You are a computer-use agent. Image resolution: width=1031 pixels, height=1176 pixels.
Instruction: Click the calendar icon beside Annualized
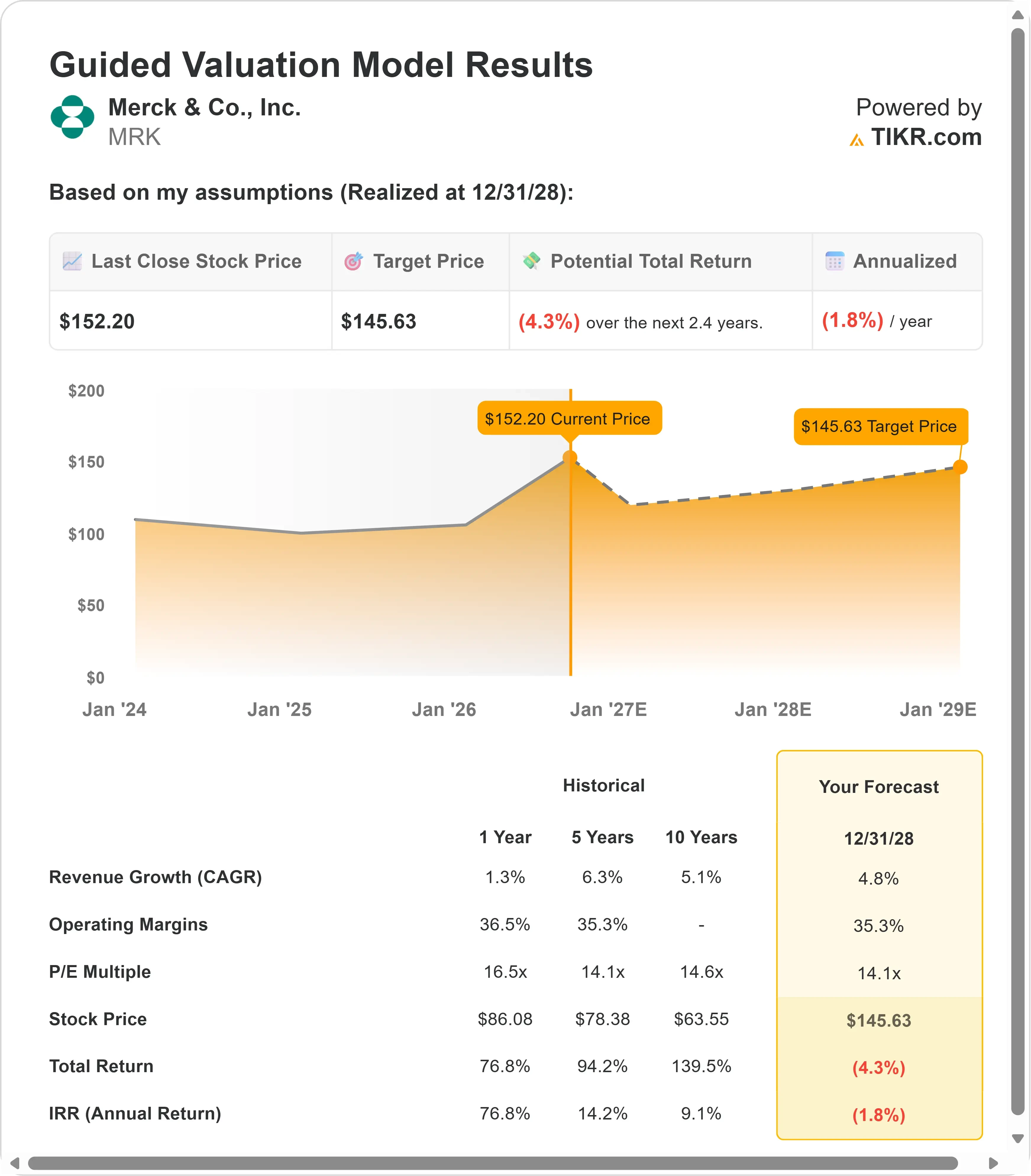click(834, 261)
